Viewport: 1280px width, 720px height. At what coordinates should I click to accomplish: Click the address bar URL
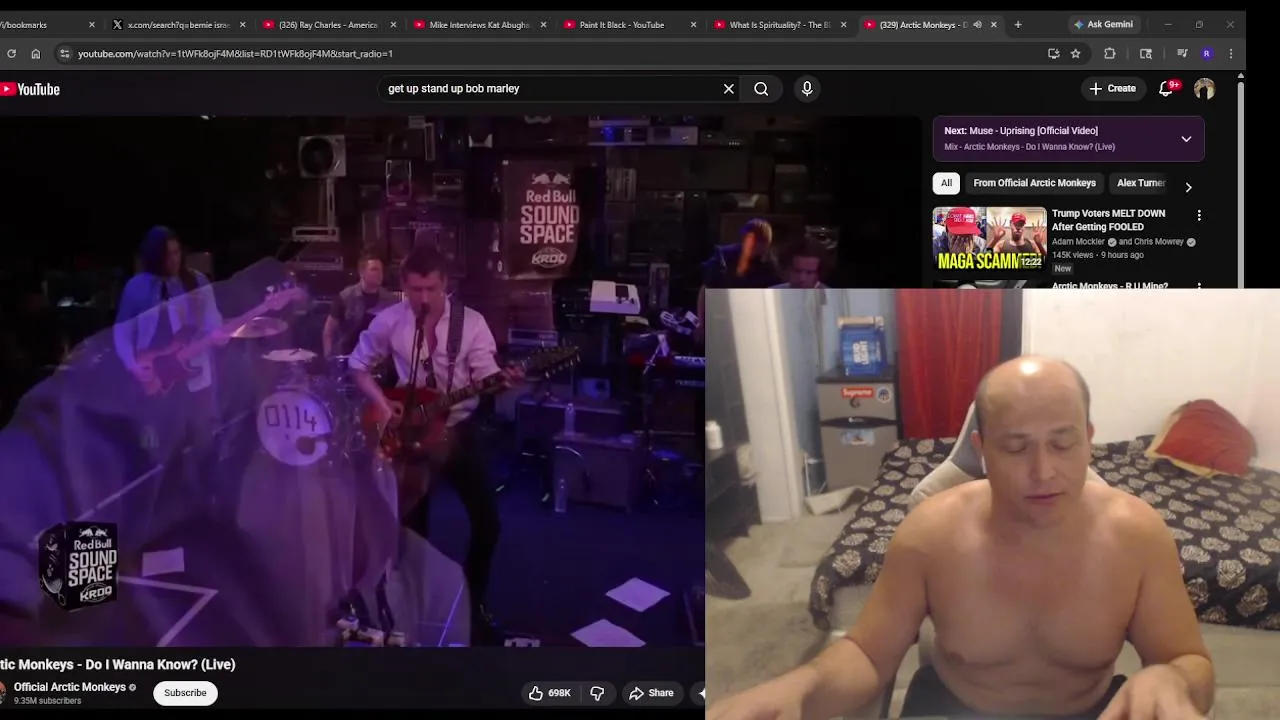pos(236,54)
